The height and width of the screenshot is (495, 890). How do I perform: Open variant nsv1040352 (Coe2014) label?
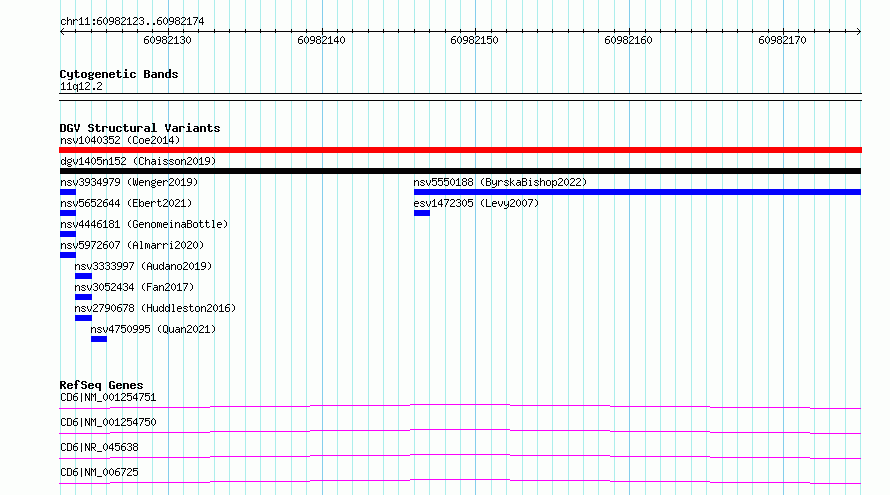(120, 140)
